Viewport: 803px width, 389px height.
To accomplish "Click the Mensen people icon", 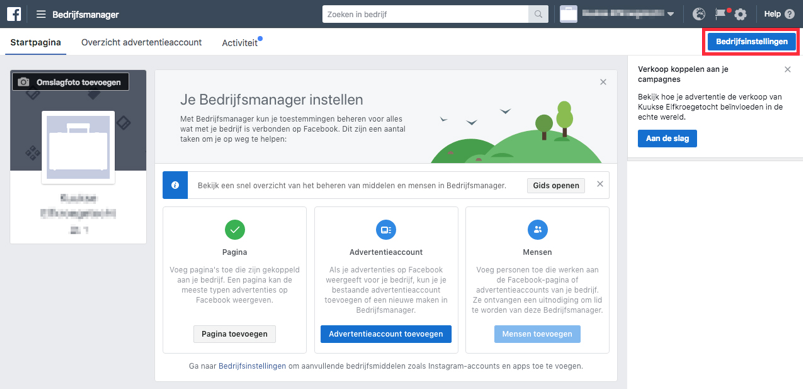I will 538,230.
